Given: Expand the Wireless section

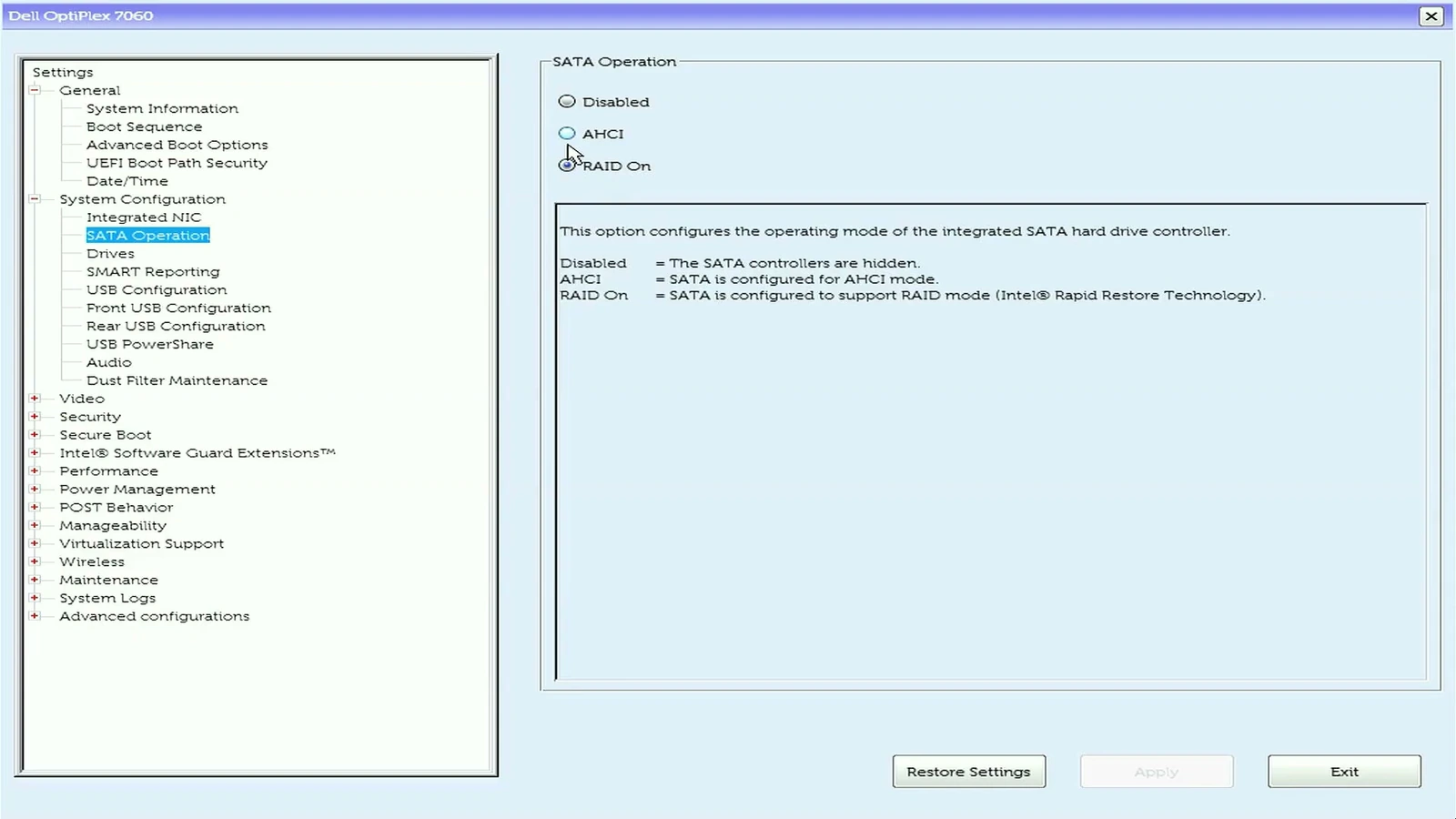Looking at the screenshot, I should (35, 561).
